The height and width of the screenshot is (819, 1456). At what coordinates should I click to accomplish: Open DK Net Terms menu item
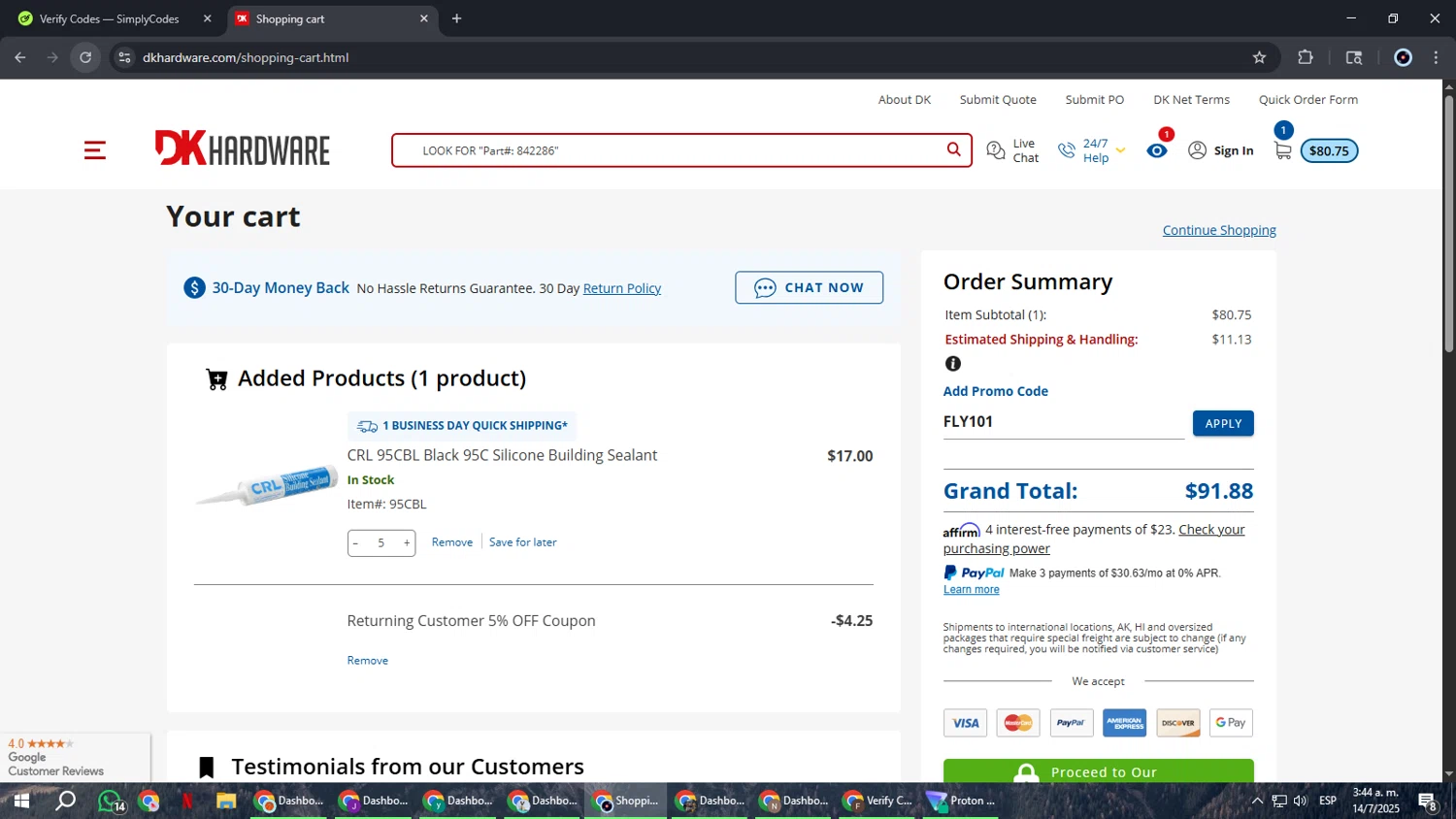(x=1191, y=100)
